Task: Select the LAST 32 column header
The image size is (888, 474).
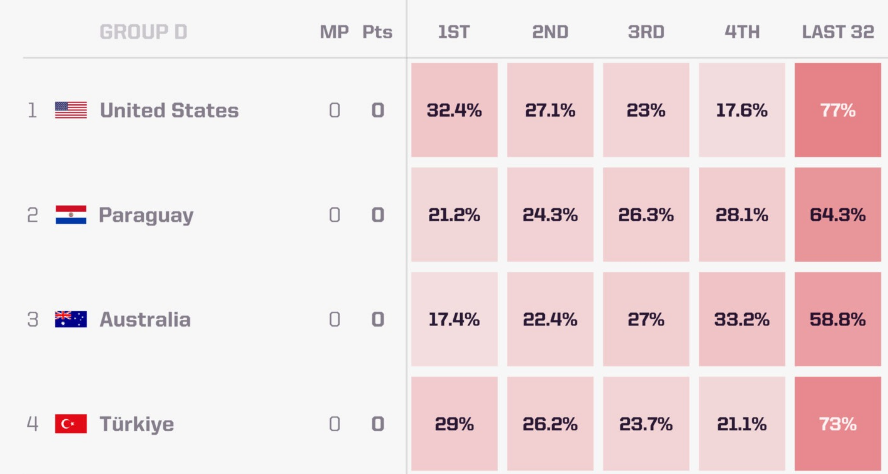Action: pos(838,32)
